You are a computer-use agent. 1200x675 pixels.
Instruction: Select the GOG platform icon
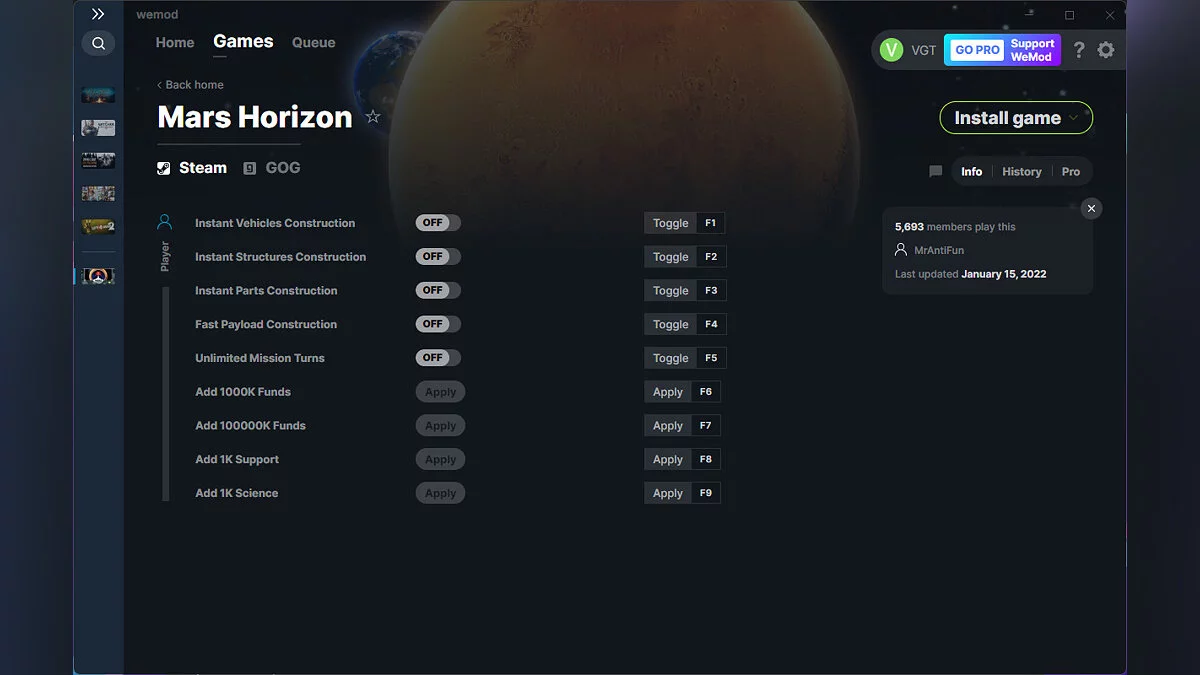[249, 168]
